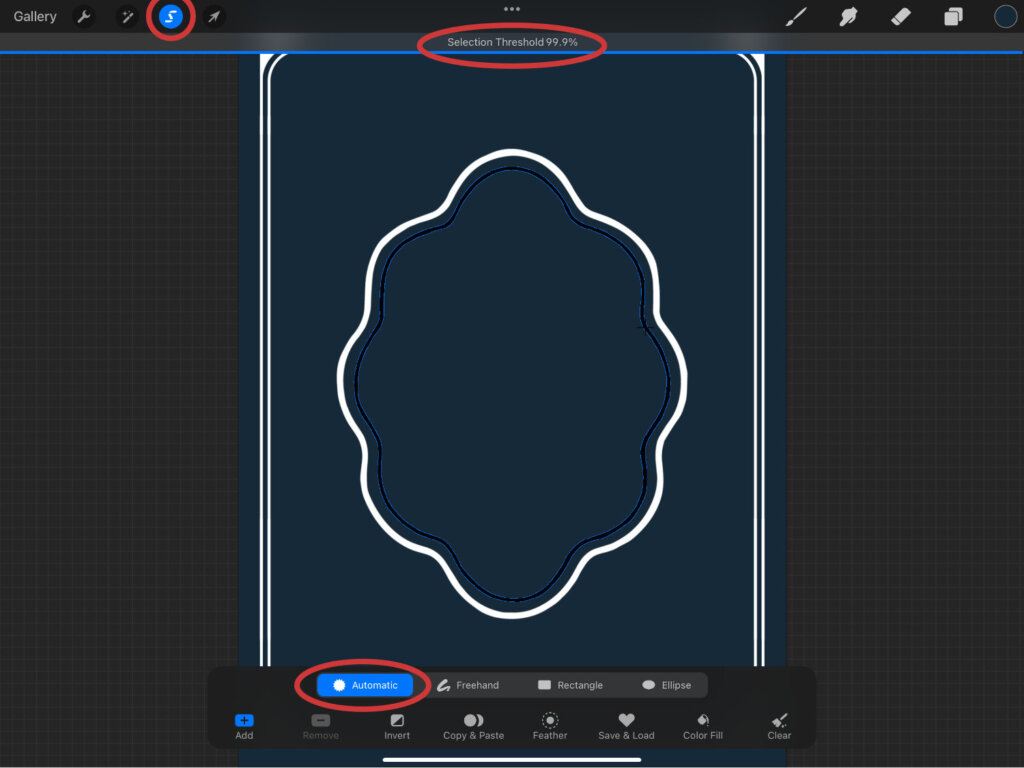Image resolution: width=1024 pixels, height=768 pixels.
Task: Invert the current selection
Action: (397, 726)
